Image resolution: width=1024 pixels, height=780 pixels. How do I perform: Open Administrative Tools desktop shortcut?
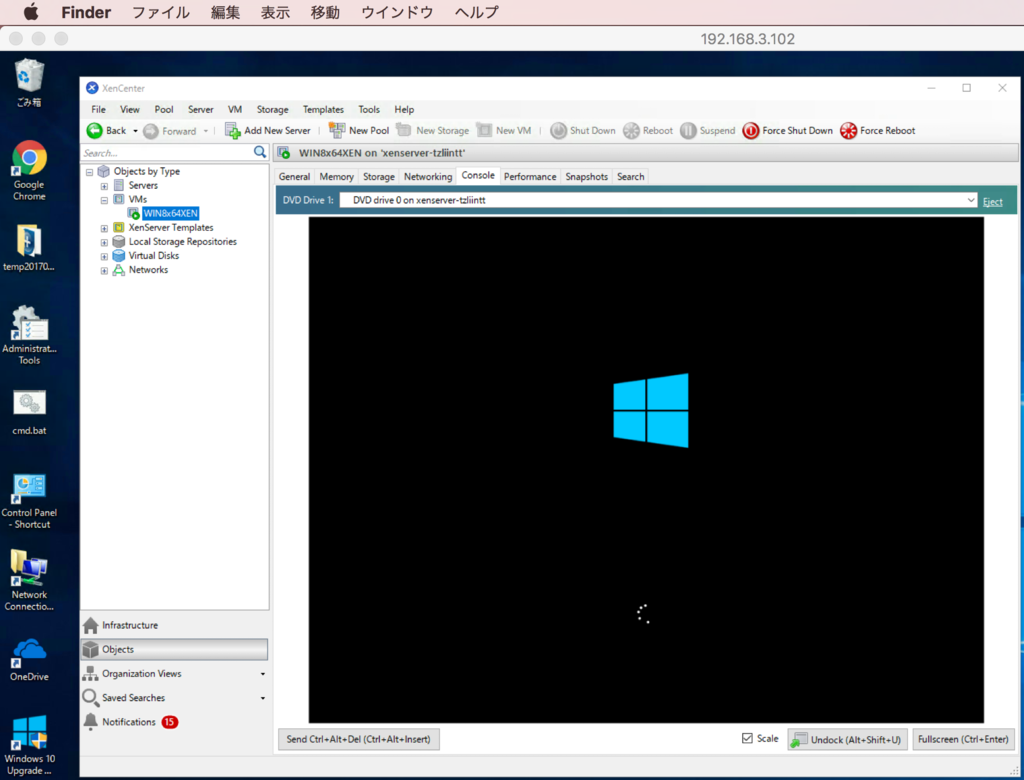(x=29, y=336)
